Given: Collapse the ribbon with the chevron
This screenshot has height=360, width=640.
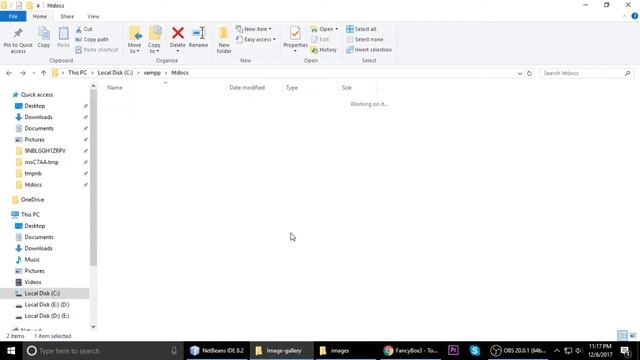Looking at the screenshot, I should (624, 16).
